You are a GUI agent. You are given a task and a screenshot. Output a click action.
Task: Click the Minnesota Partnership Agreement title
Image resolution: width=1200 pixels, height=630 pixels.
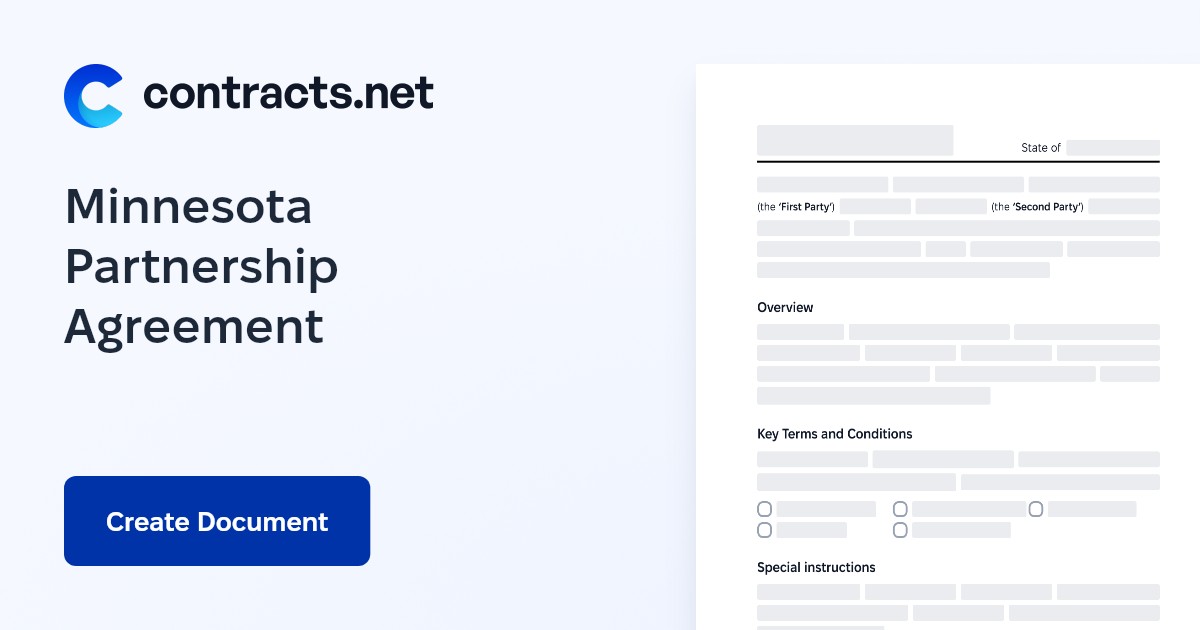point(201,267)
